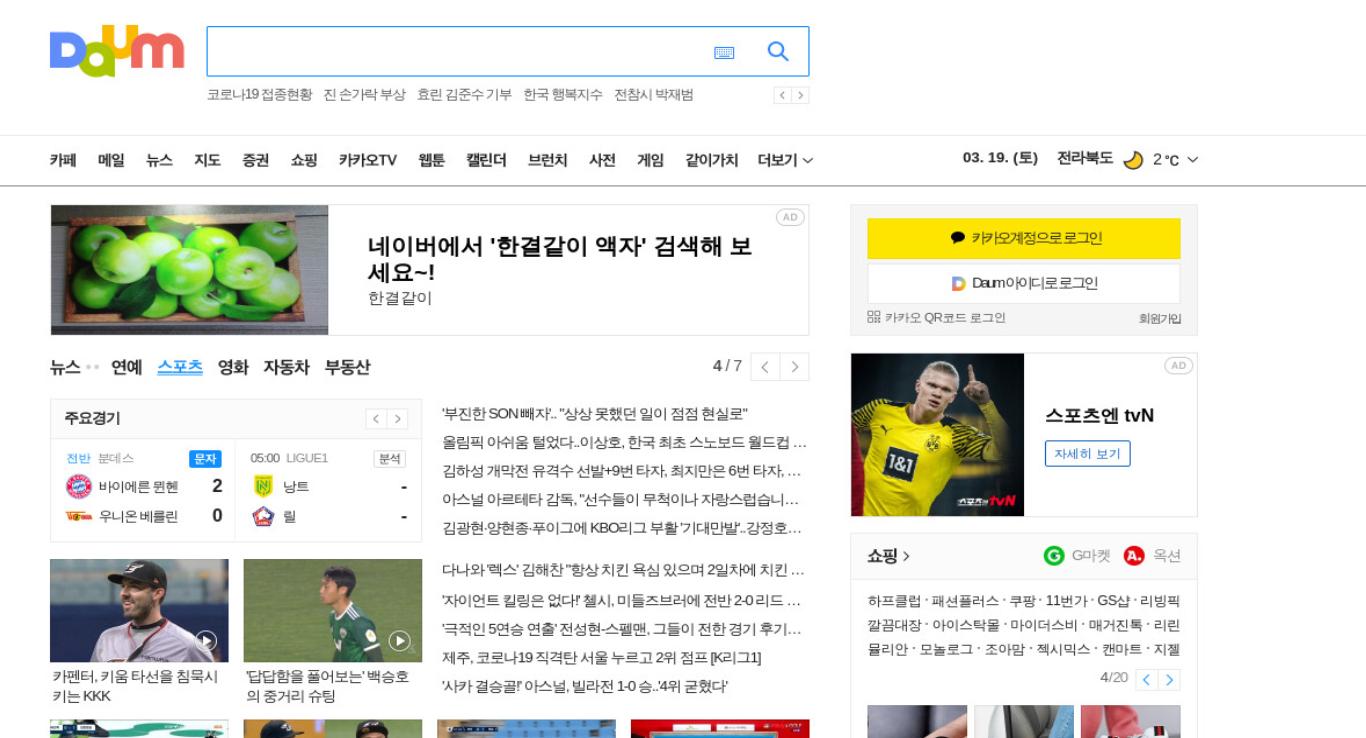Switch to 자동차 news tab
This screenshot has height=738, width=1366.
point(286,367)
